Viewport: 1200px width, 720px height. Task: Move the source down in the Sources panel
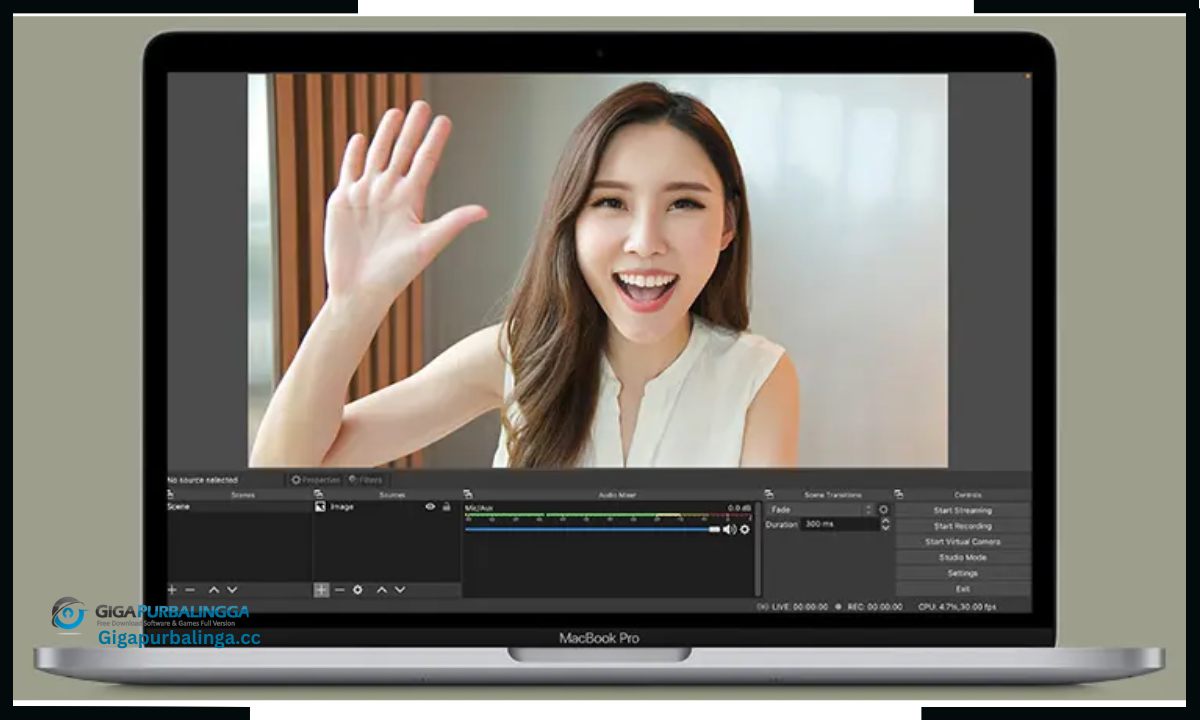tap(400, 590)
